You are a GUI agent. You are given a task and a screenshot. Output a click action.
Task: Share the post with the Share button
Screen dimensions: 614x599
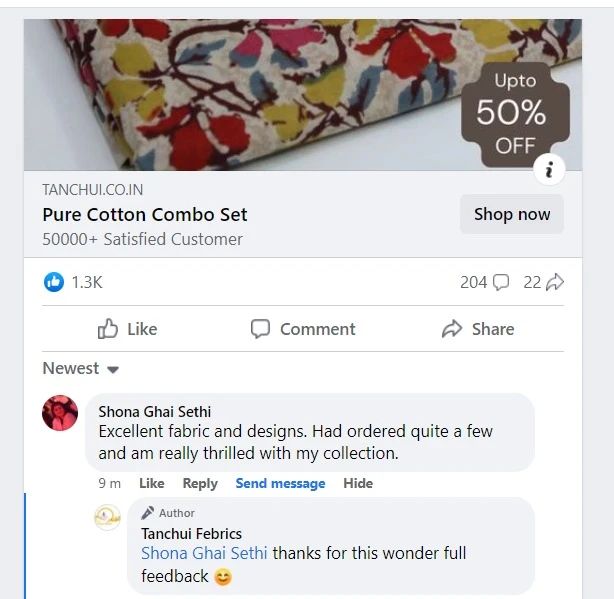(x=478, y=329)
